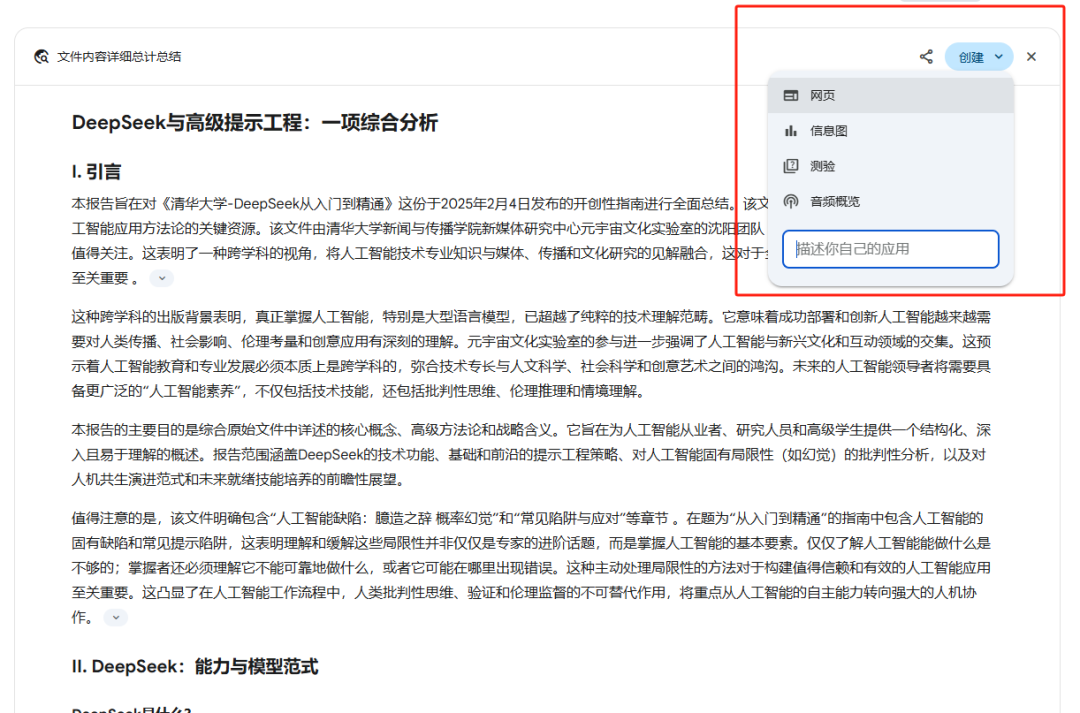1080x713 pixels.
Task: Expand the citation chevron after 至关重要
Action: click(x=162, y=278)
